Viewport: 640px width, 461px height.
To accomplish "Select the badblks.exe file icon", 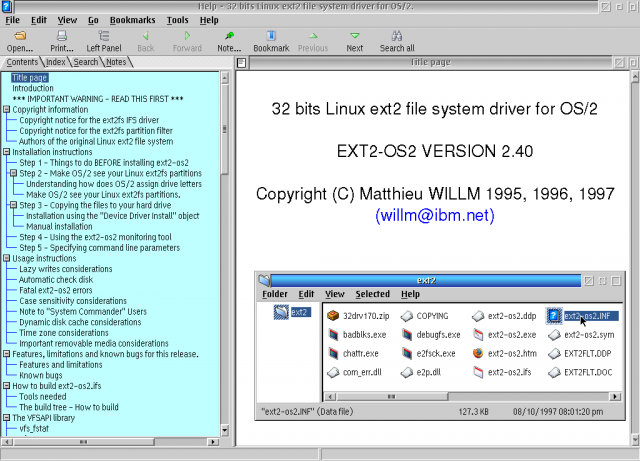I will pos(333,334).
